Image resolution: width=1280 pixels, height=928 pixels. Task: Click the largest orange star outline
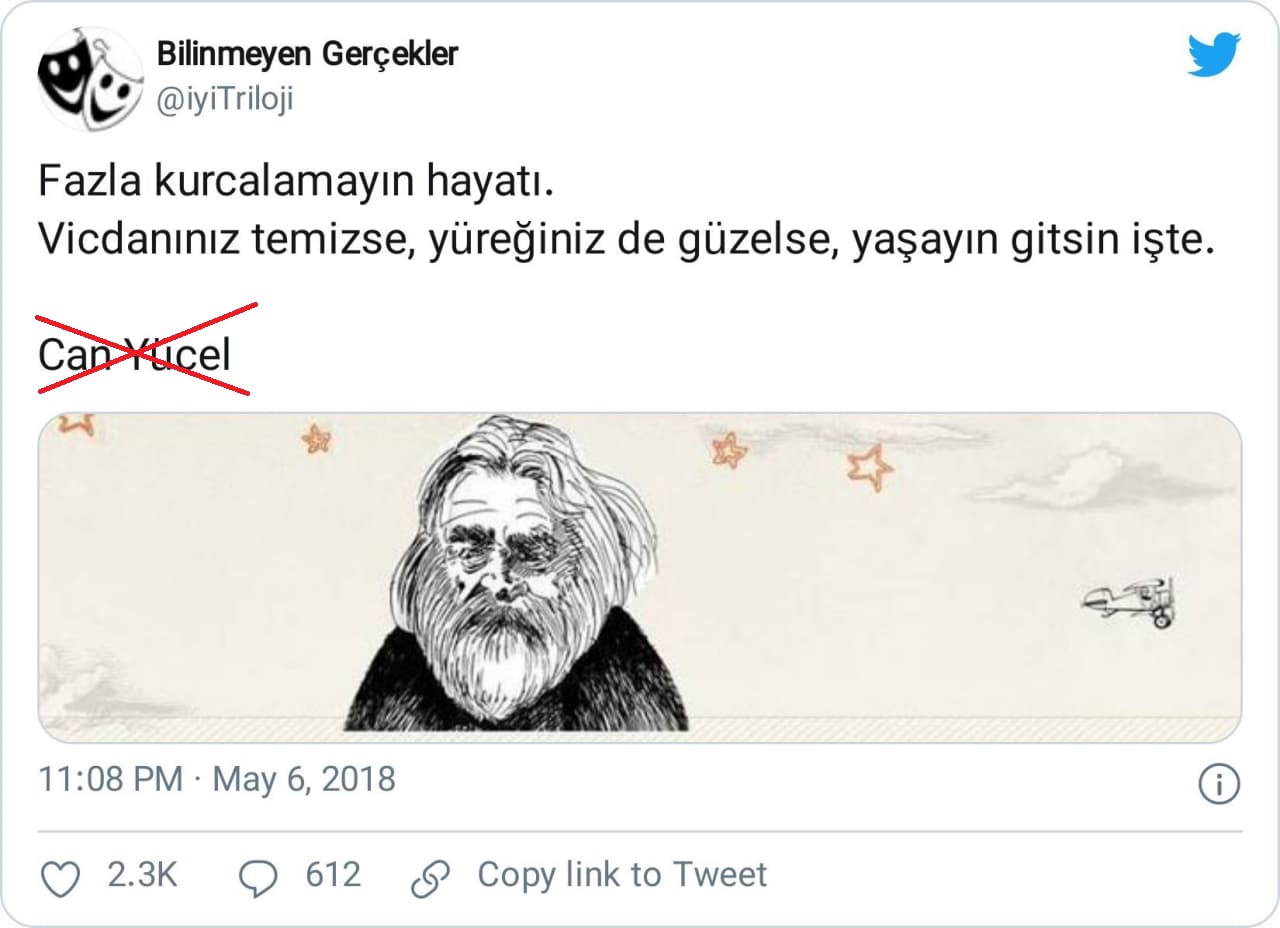pos(869,466)
